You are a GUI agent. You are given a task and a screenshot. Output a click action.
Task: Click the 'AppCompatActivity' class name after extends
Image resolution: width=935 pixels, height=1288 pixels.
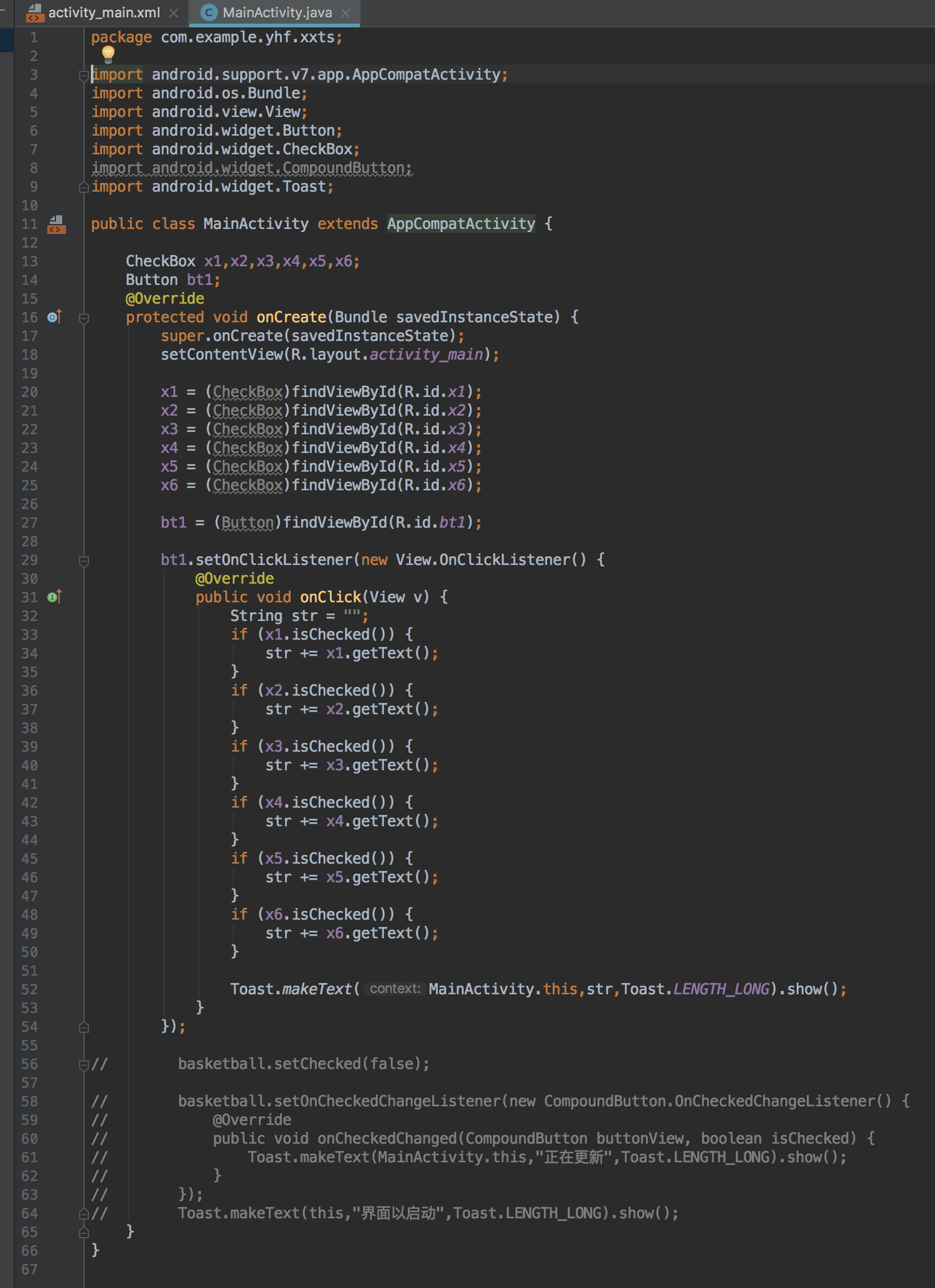pyautogui.click(x=461, y=224)
